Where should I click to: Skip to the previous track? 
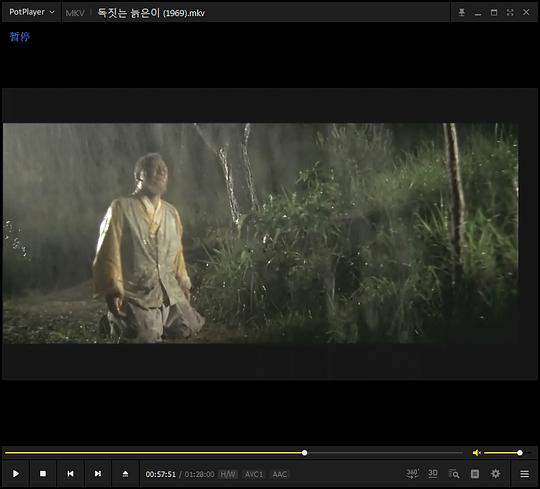coord(70,474)
